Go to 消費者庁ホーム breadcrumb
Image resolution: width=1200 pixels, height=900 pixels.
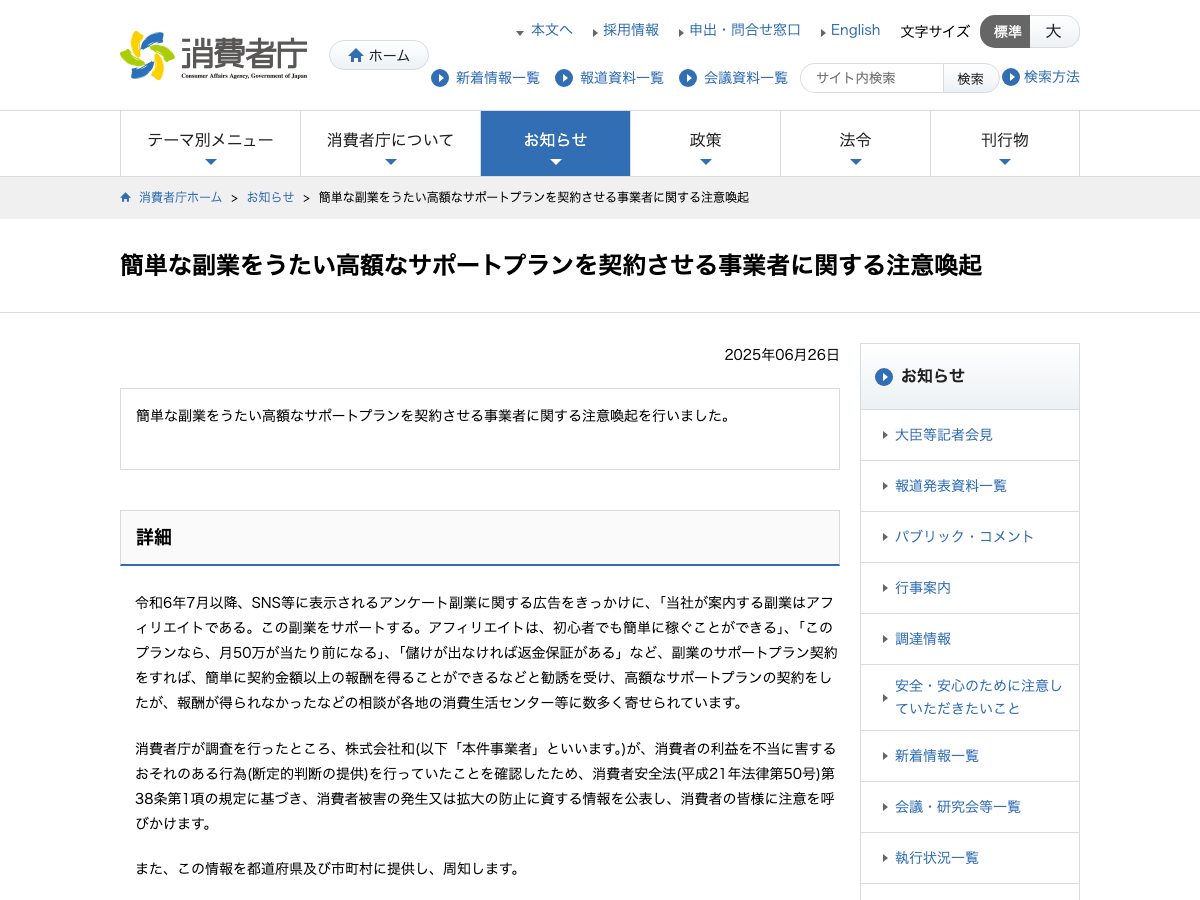pos(181,197)
